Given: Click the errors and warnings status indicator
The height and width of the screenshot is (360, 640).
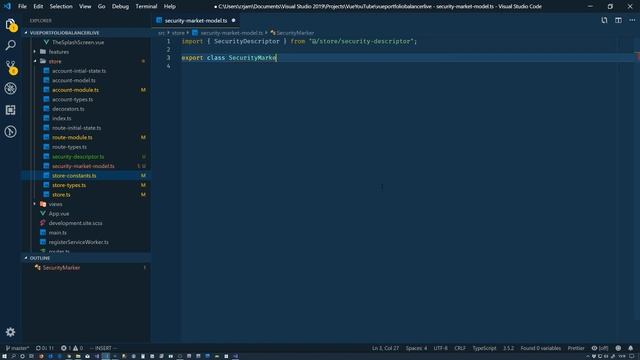Looking at the screenshot, I should [x=72, y=348].
